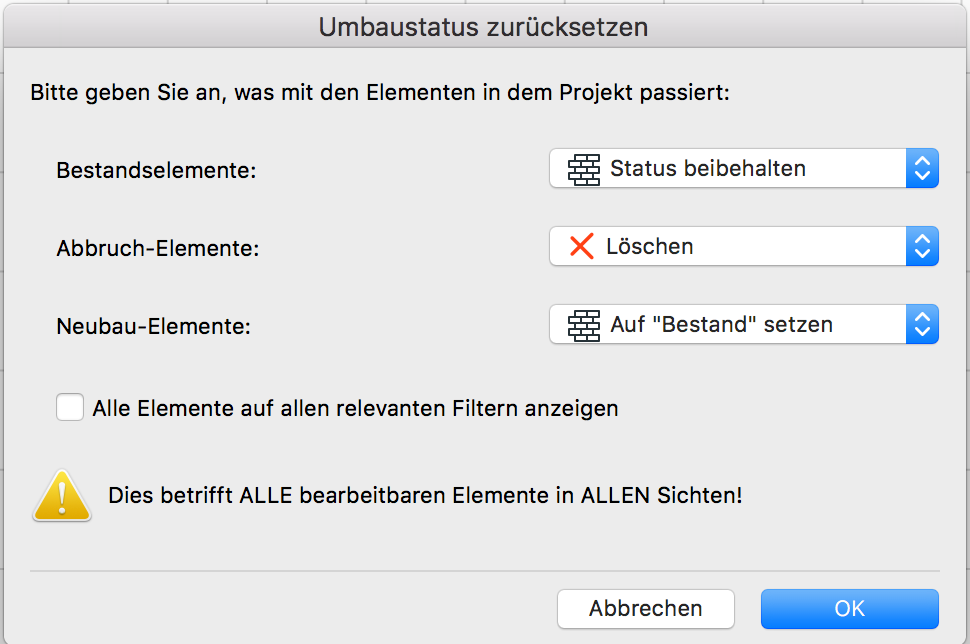Click the Abbruch-Elemente label
The width and height of the screenshot is (970, 644).
point(158,248)
